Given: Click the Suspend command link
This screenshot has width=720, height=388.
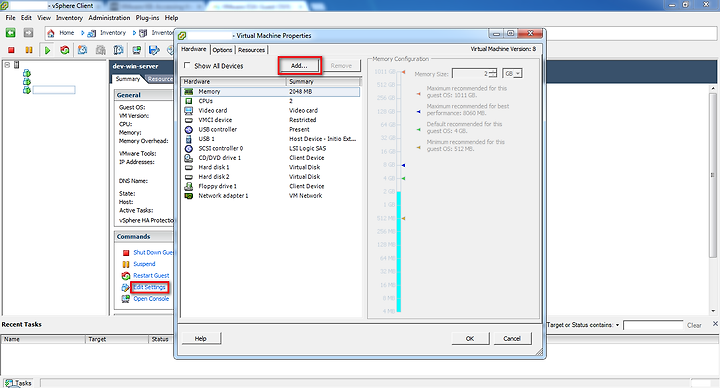Looking at the screenshot, I should pyautogui.click(x=144, y=264).
